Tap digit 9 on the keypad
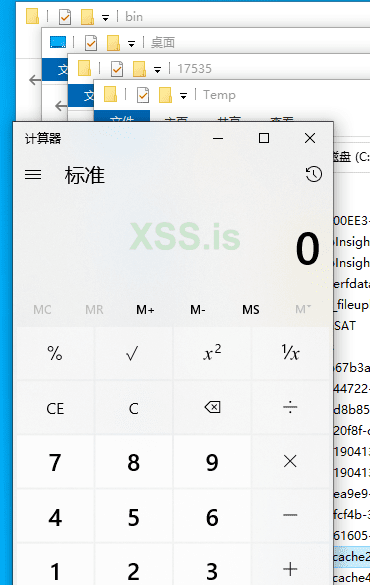The image size is (370, 585). 212,462
